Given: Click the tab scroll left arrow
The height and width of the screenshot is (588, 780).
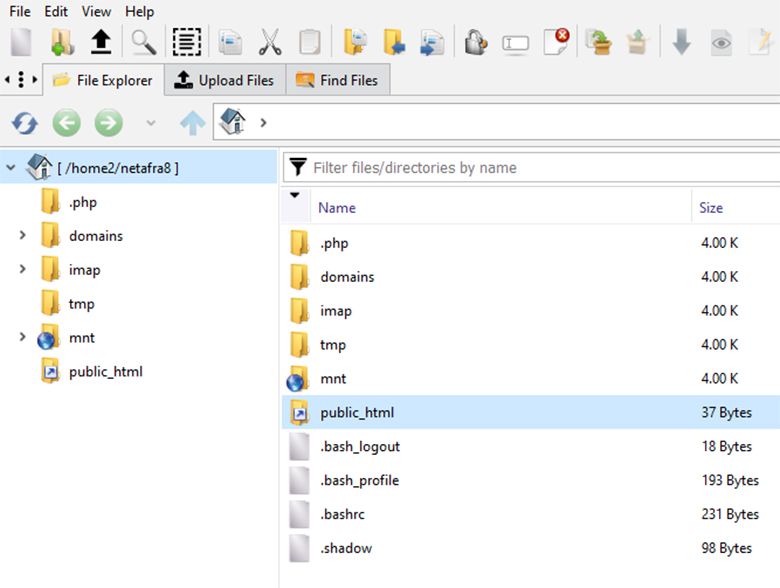Looking at the screenshot, I should [7, 80].
